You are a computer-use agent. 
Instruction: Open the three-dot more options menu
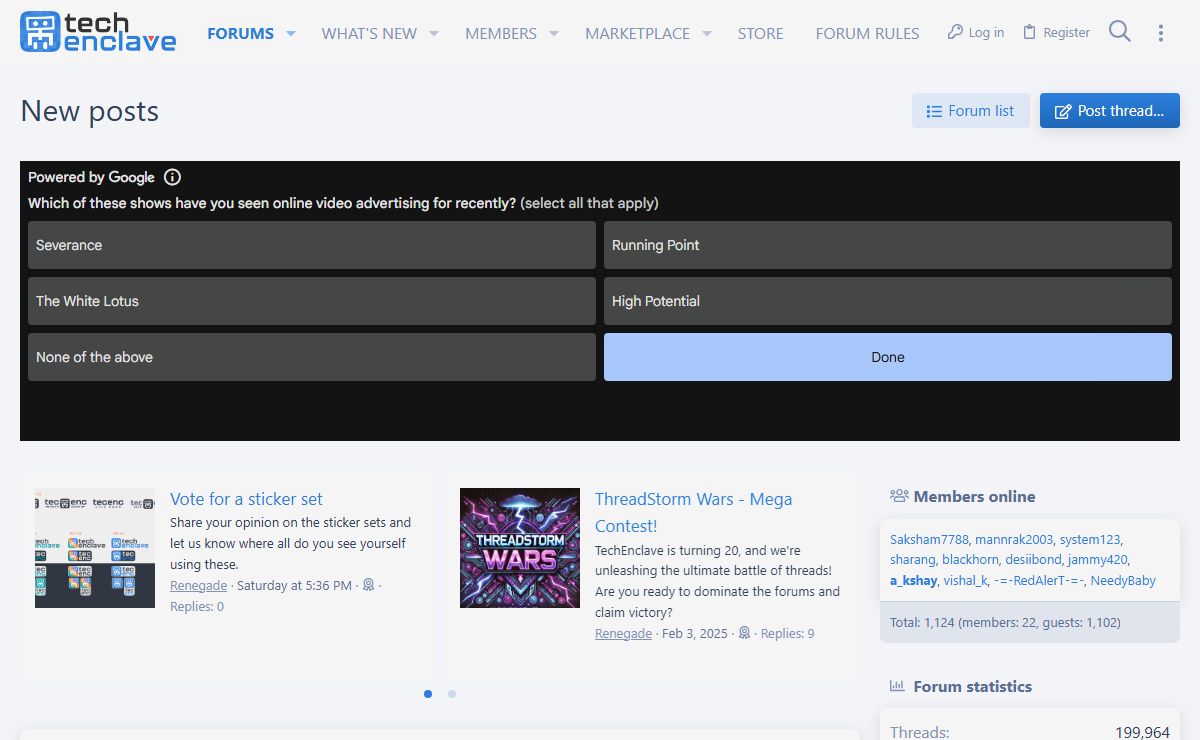[x=1161, y=33]
